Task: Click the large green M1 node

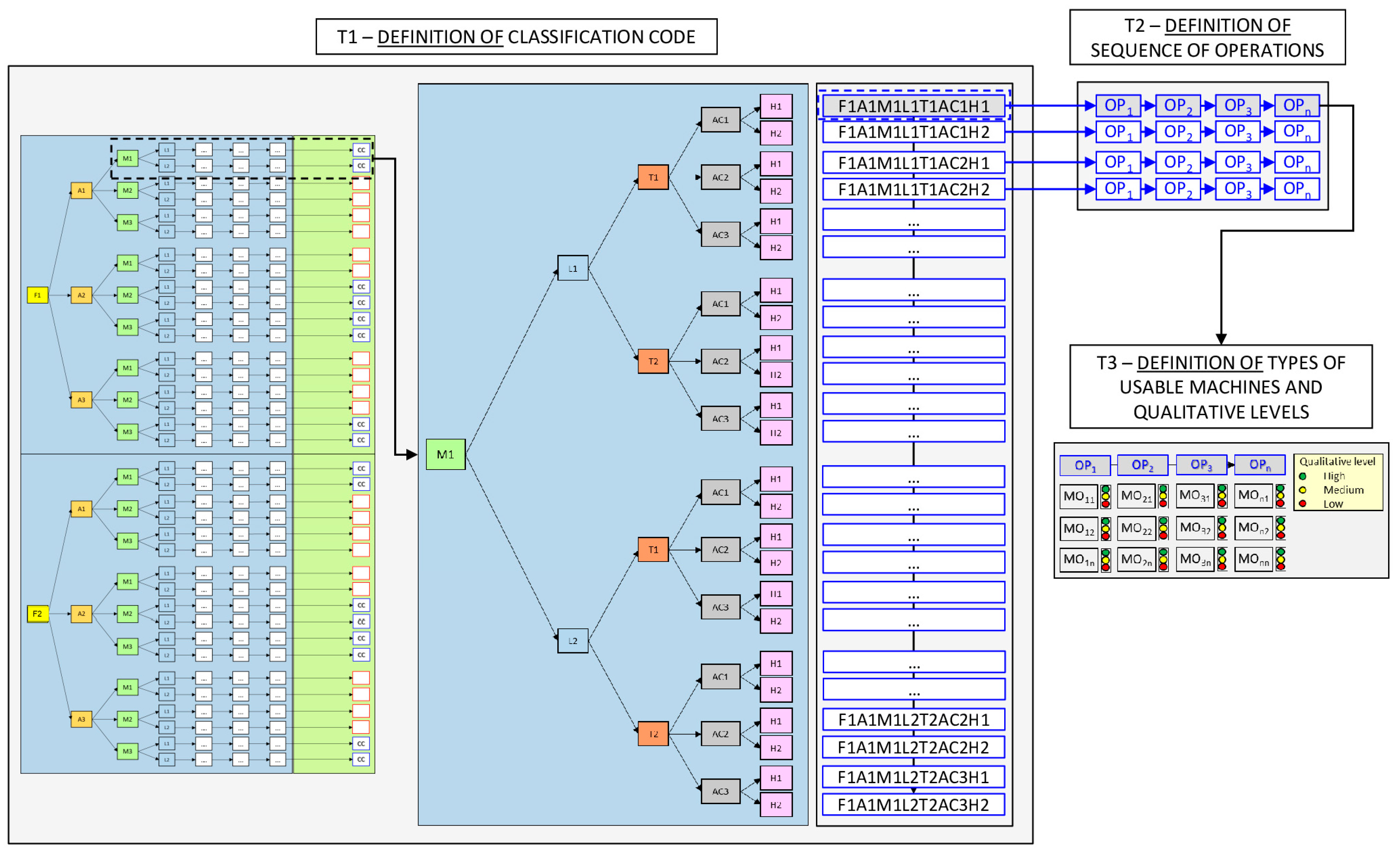Action: point(445,454)
